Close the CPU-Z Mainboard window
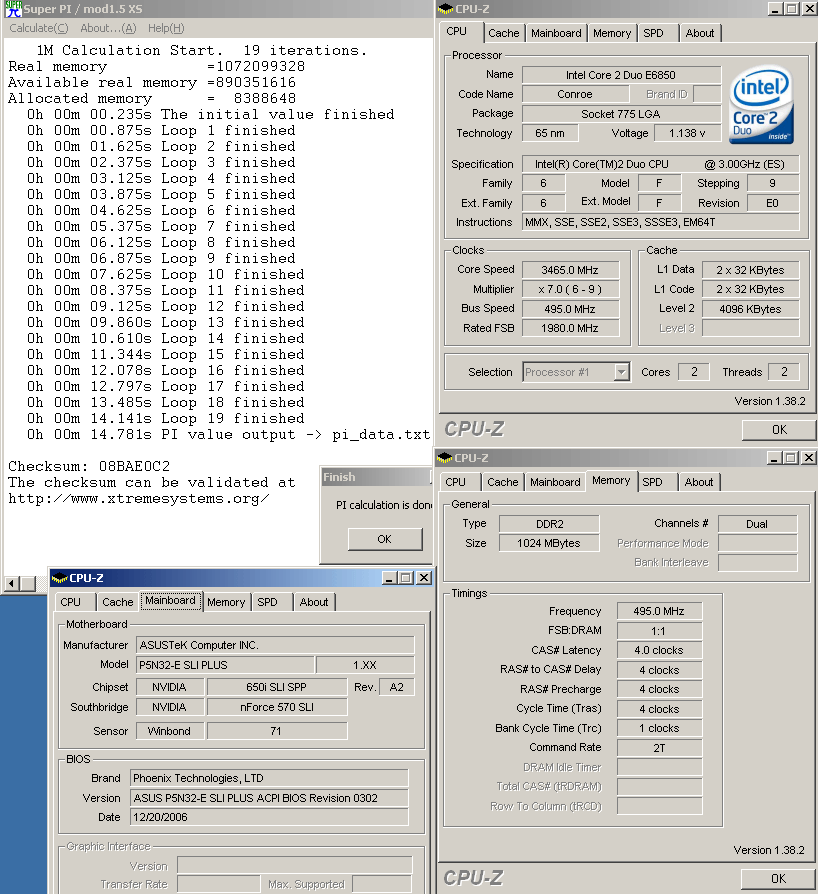 click(x=424, y=578)
